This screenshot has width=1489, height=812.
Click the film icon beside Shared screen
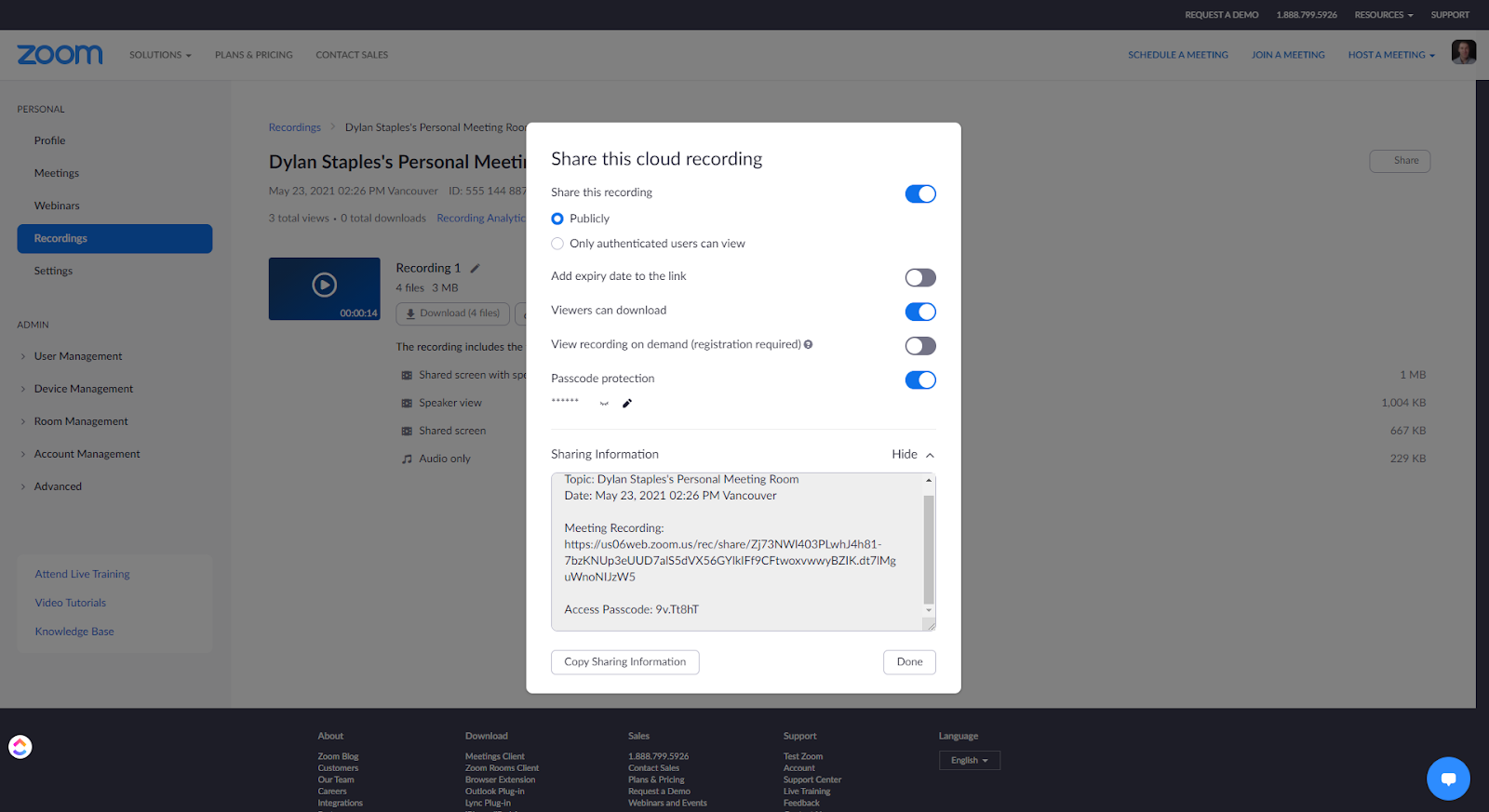(x=407, y=432)
